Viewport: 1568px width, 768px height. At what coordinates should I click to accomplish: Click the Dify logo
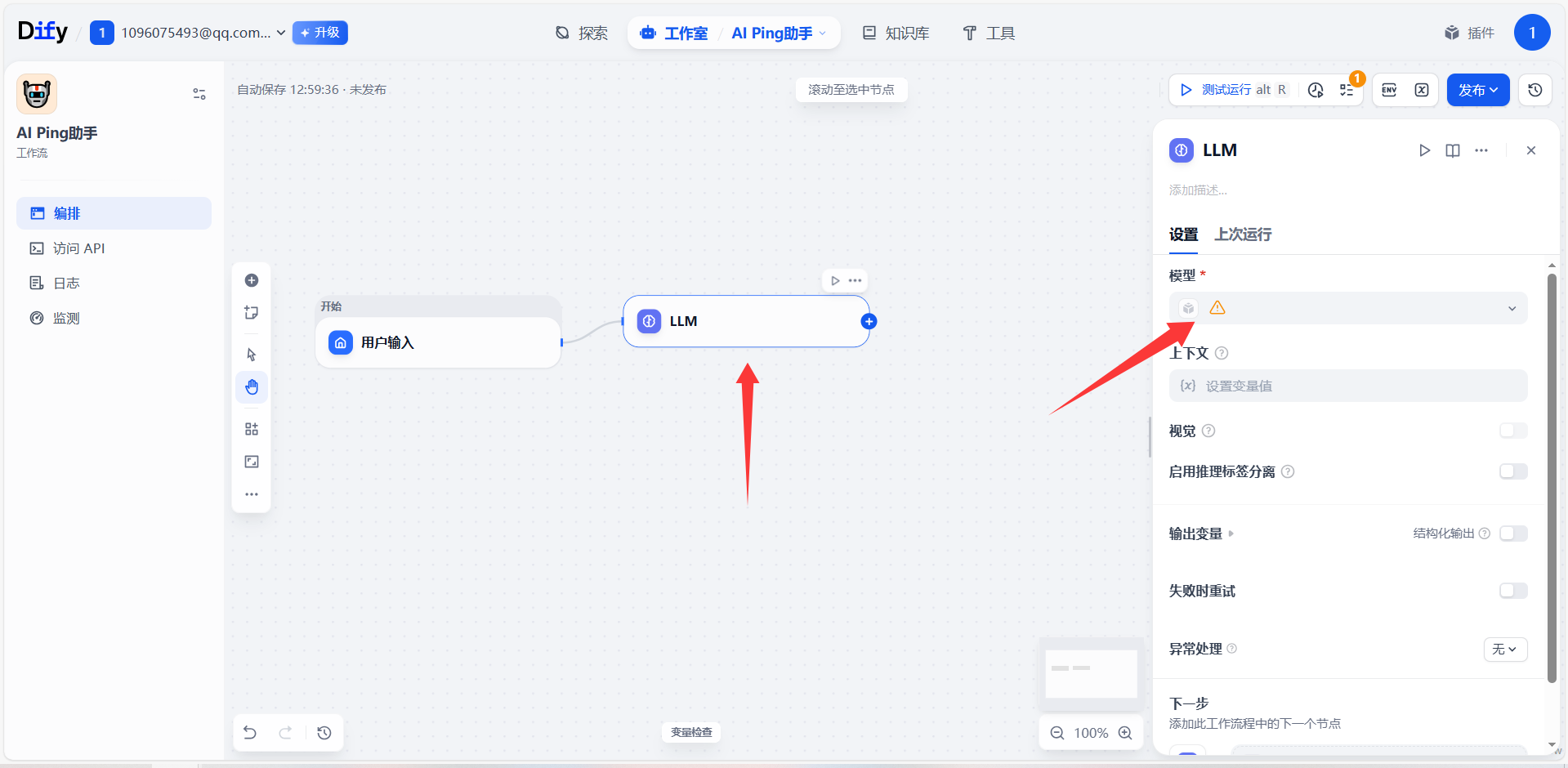pos(42,32)
